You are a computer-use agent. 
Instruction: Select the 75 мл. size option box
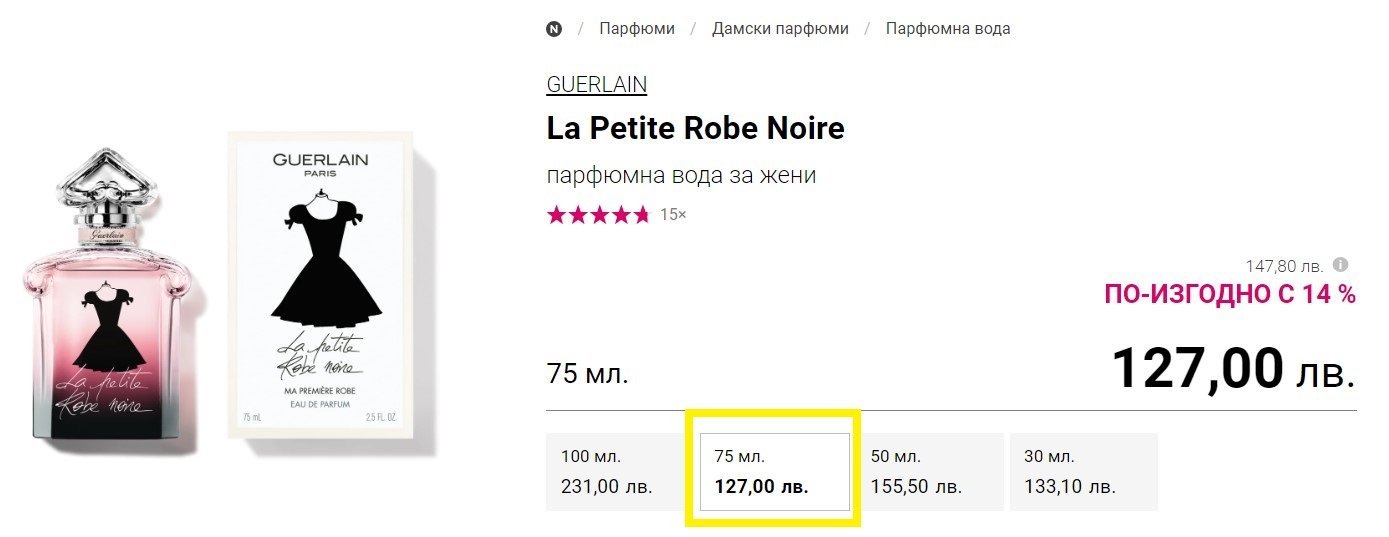coord(774,472)
